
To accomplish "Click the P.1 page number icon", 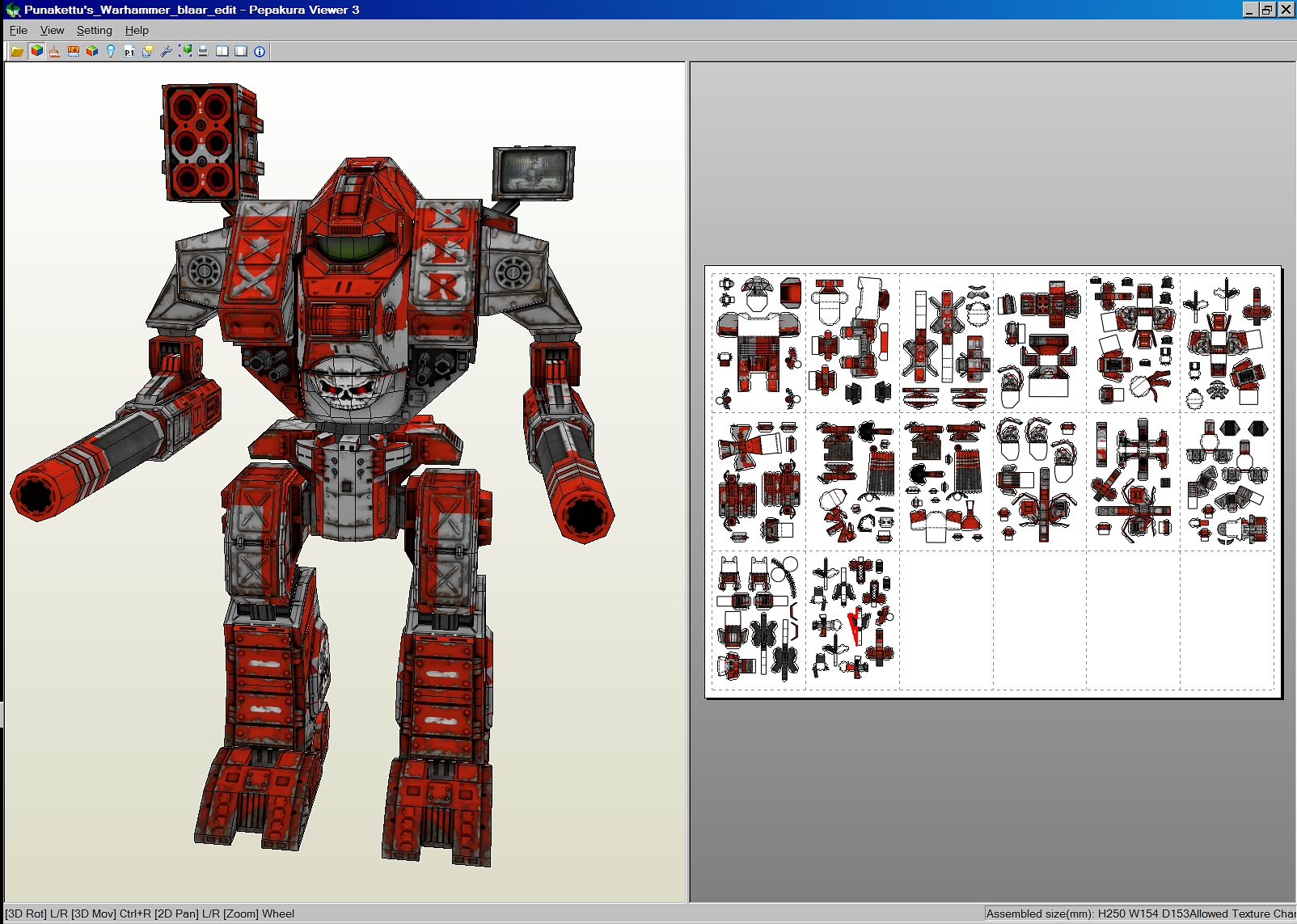I will tap(129, 51).
